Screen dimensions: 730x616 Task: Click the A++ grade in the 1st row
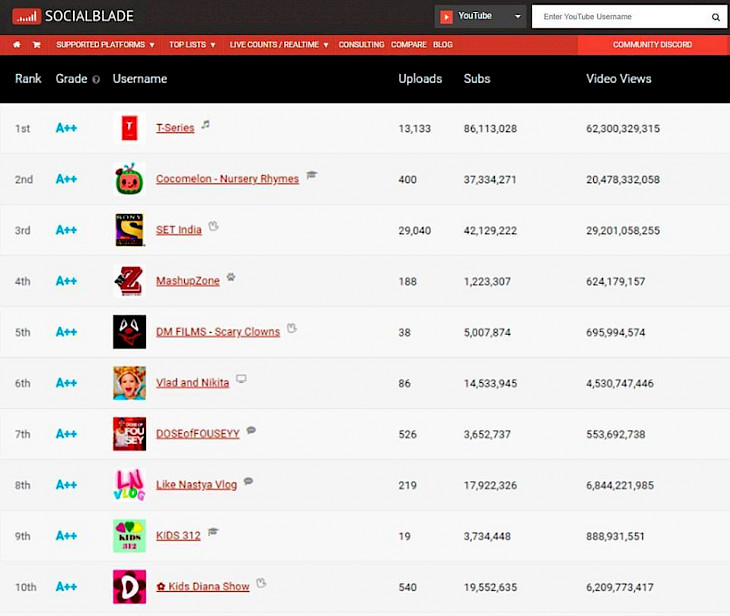pos(66,128)
